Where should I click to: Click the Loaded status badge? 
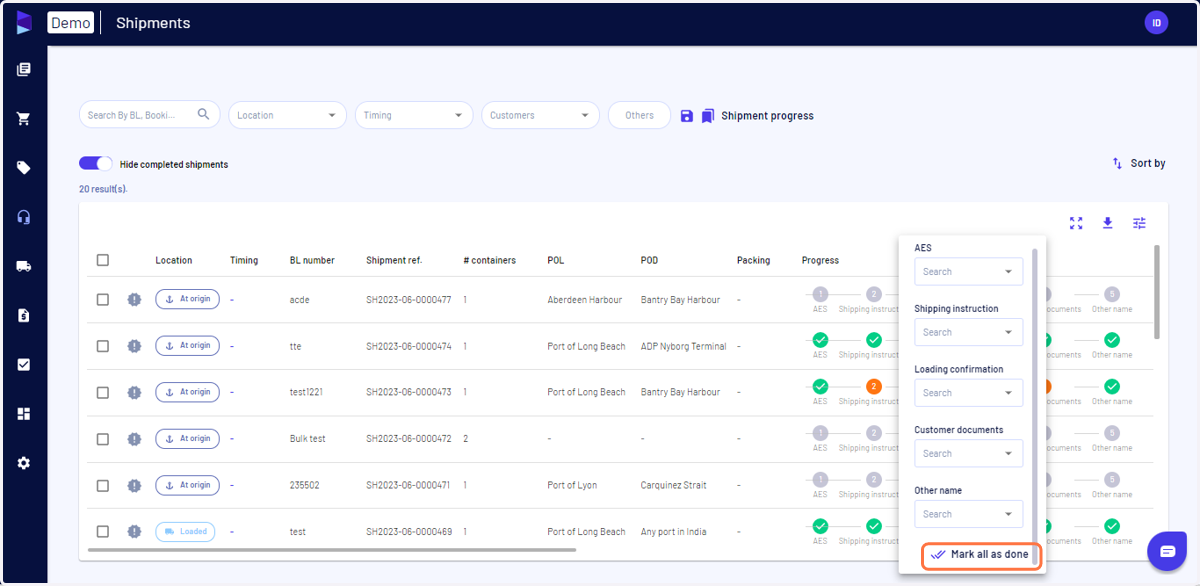(x=185, y=532)
